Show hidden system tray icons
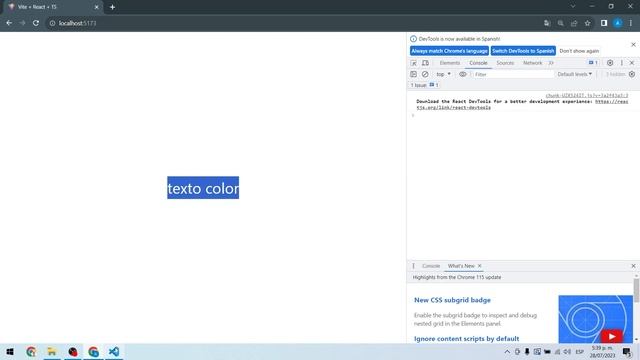This screenshot has width=640, height=360. click(507, 352)
